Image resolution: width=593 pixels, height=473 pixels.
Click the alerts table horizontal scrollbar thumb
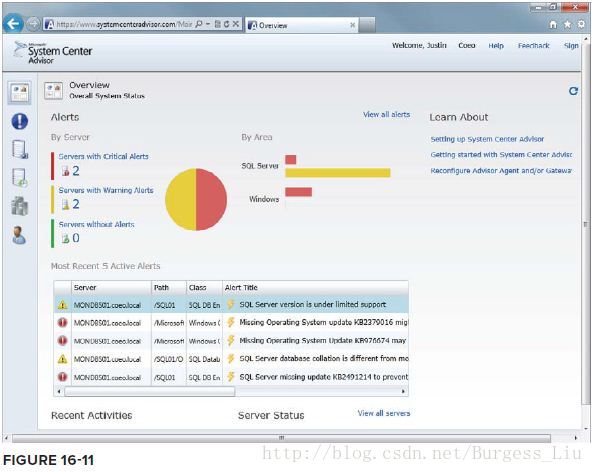150,392
